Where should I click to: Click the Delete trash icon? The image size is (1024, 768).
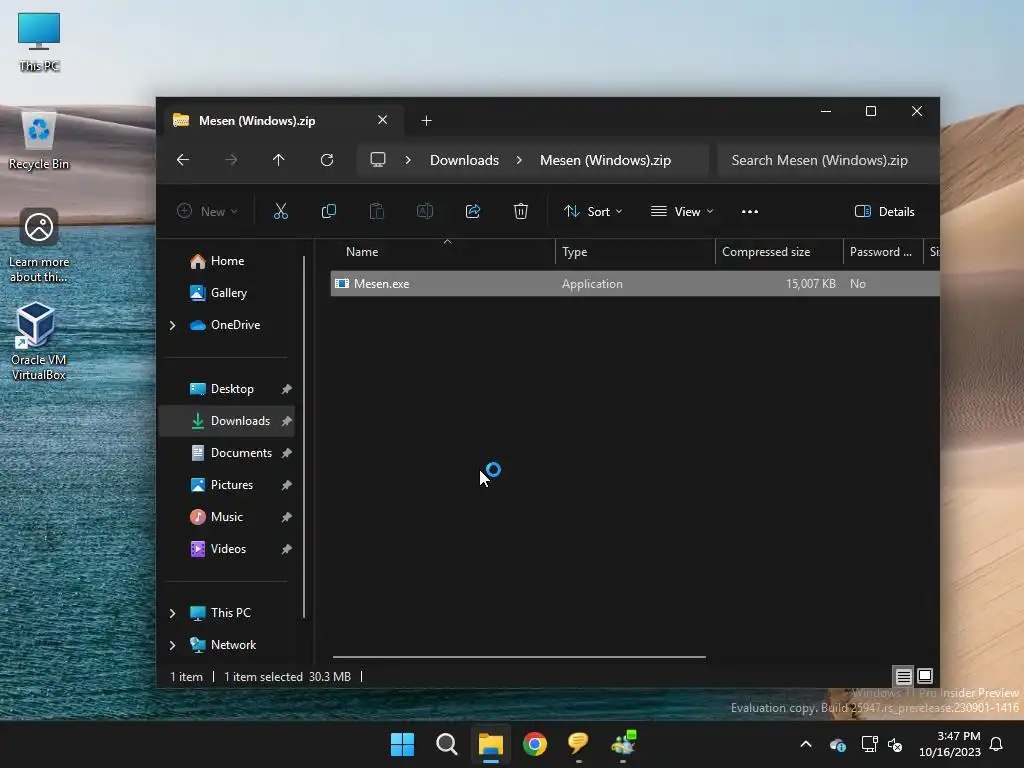[x=520, y=211]
